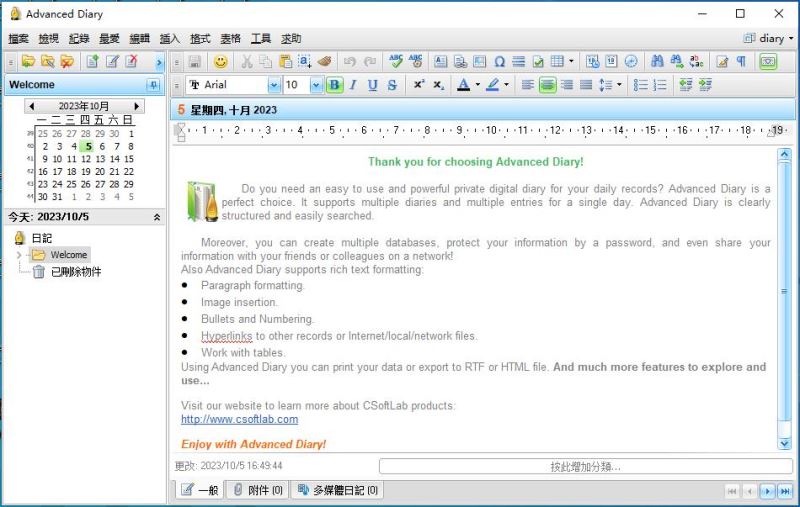Image resolution: width=800 pixels, height=507 pixels.
Task: Click the cut scissors icon
Action: tap(247, 62)
